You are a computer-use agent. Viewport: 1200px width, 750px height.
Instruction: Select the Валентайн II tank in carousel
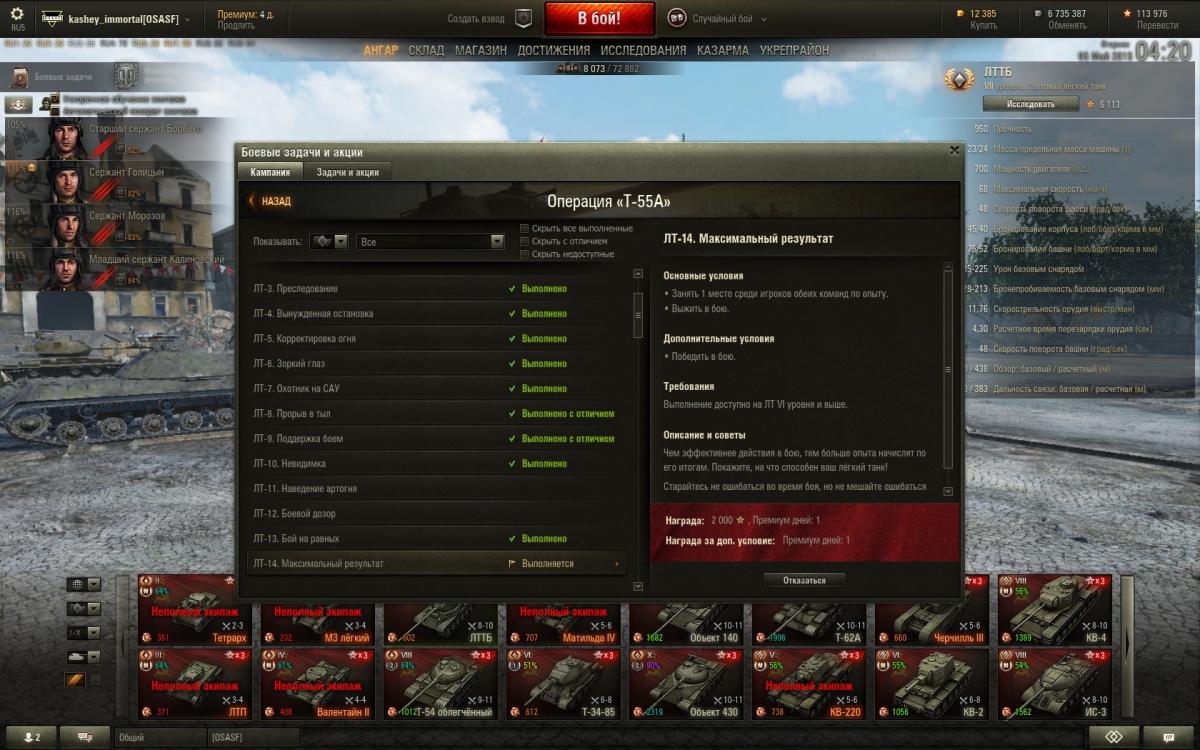[317, 684]
